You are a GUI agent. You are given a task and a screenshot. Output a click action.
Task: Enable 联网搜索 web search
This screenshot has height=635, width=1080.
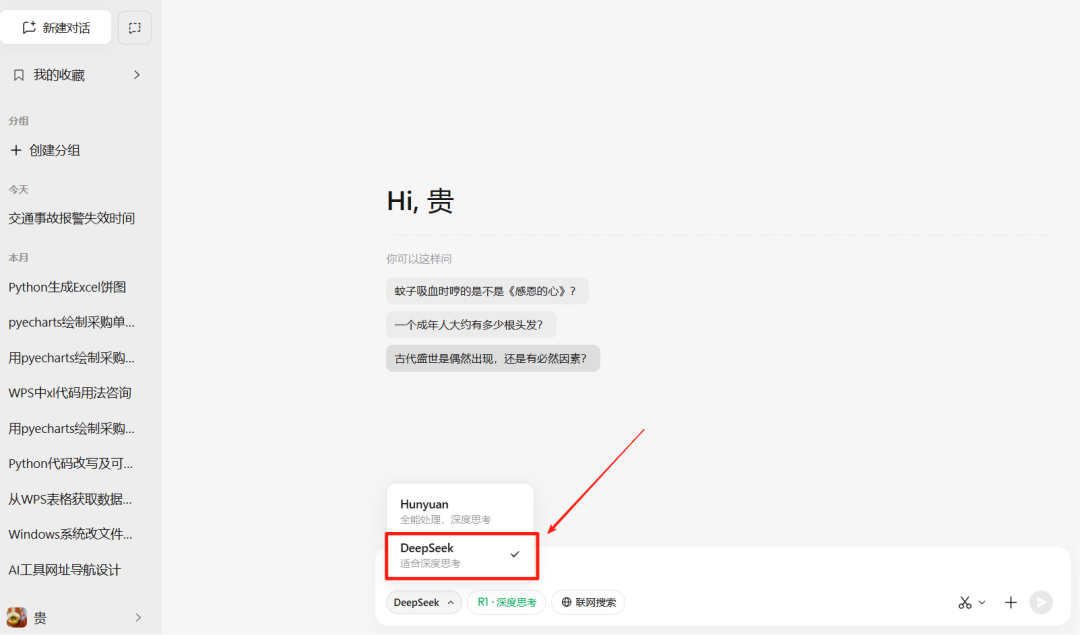click(x=587, y=602)
